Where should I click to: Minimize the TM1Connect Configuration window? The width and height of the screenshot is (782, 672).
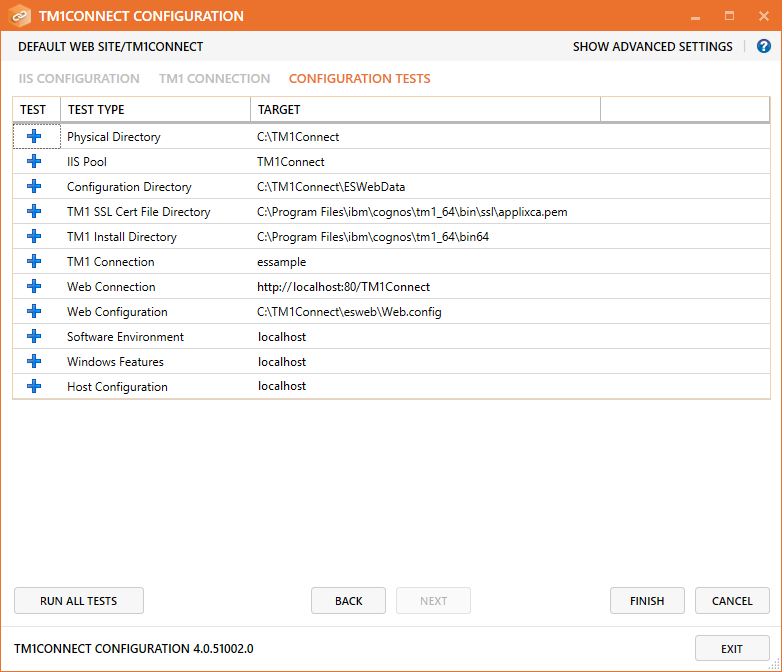tap(695, 16)
